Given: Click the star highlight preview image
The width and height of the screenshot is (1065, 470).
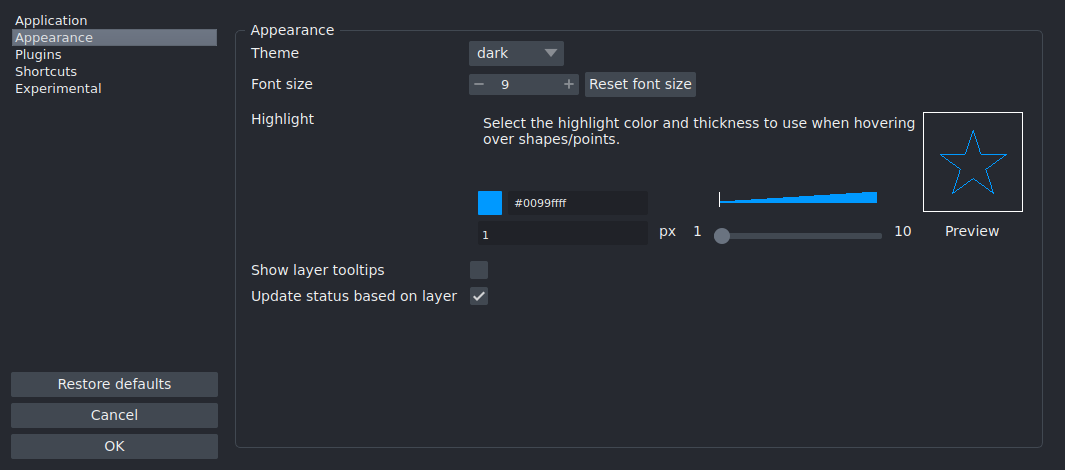Looking at the screenshot, I should [x=972, y=162].
